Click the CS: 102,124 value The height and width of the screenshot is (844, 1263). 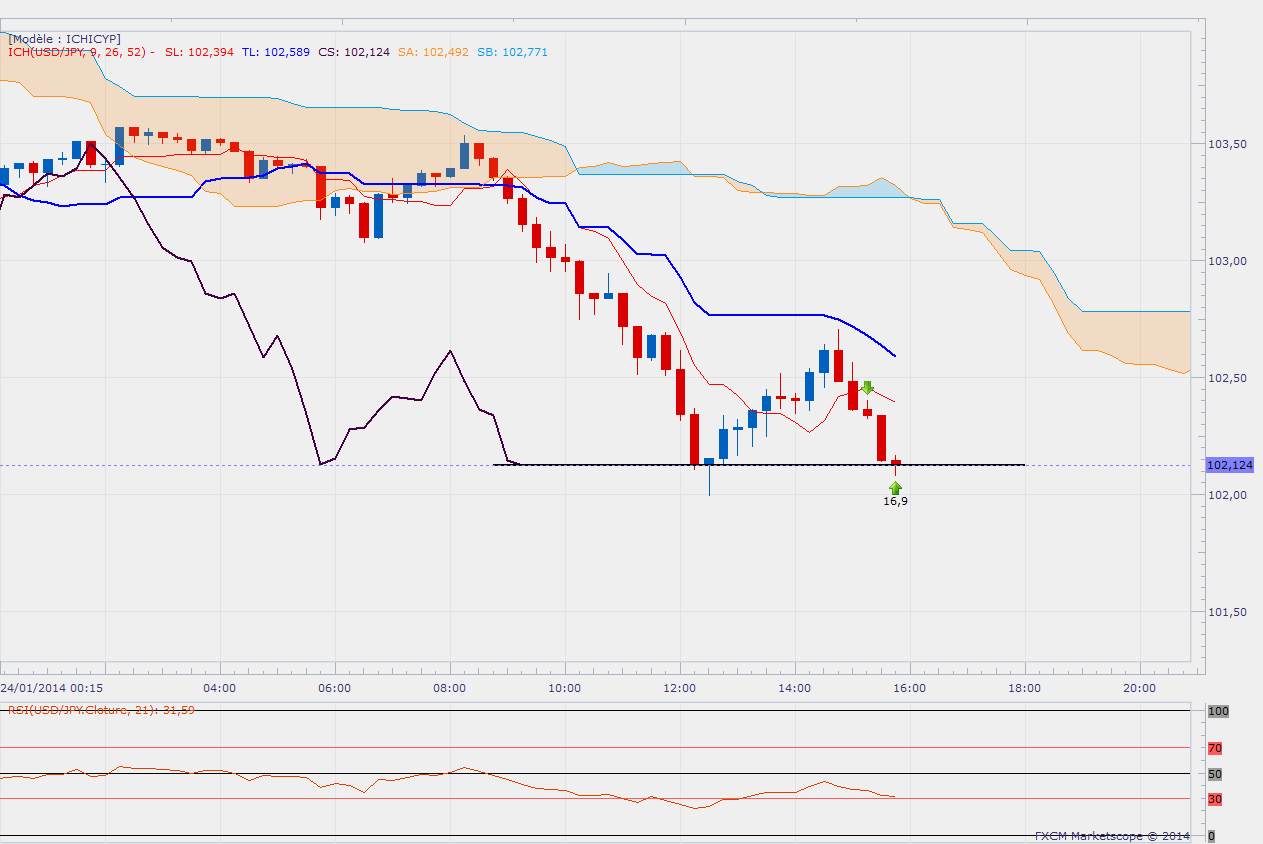coord(354,52)
